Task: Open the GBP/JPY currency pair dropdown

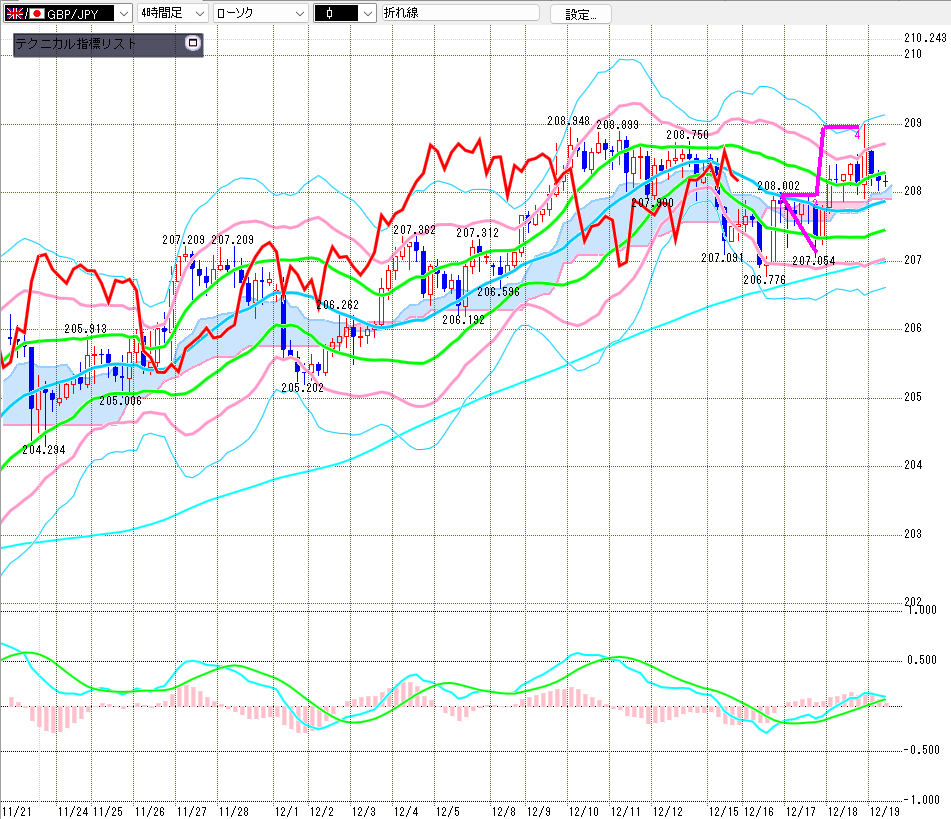Action: (122, 14)
